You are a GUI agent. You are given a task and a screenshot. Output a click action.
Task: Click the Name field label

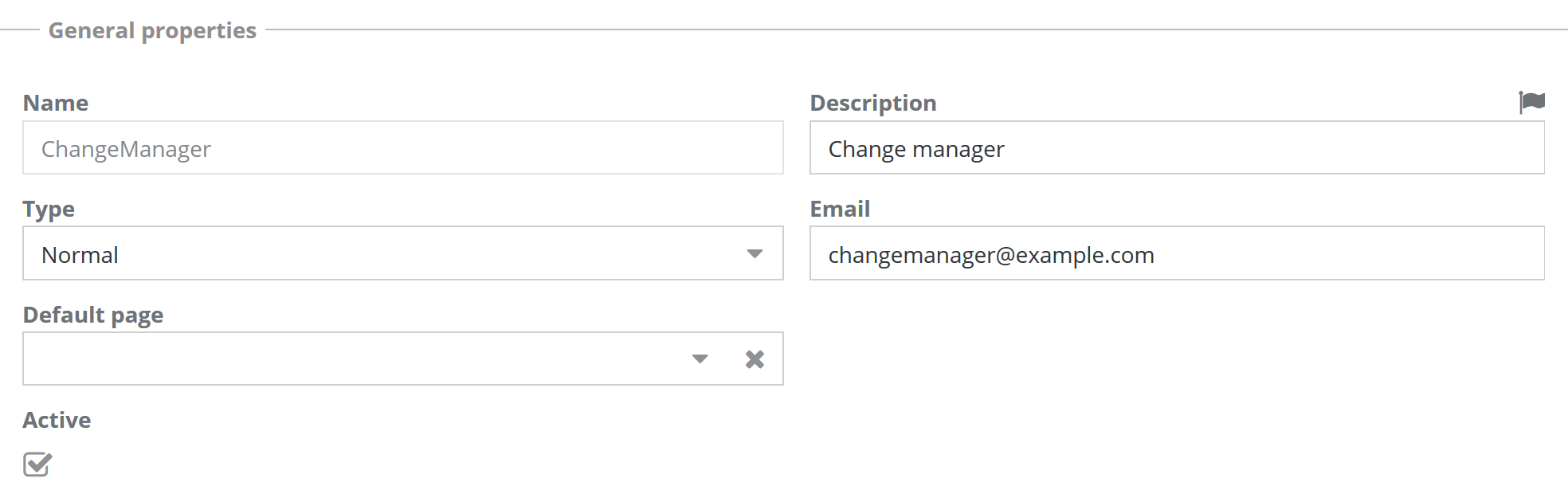coord(56,103)
